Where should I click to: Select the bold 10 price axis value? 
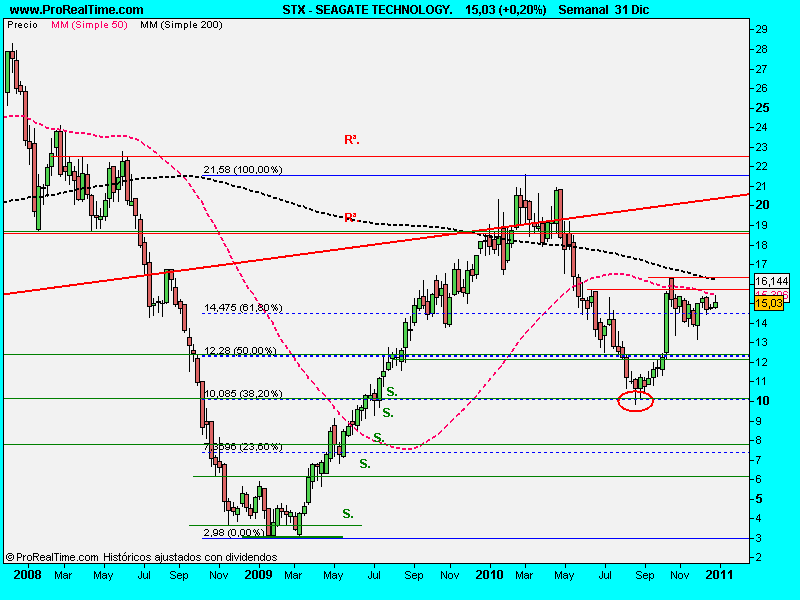tap(762, 401)
